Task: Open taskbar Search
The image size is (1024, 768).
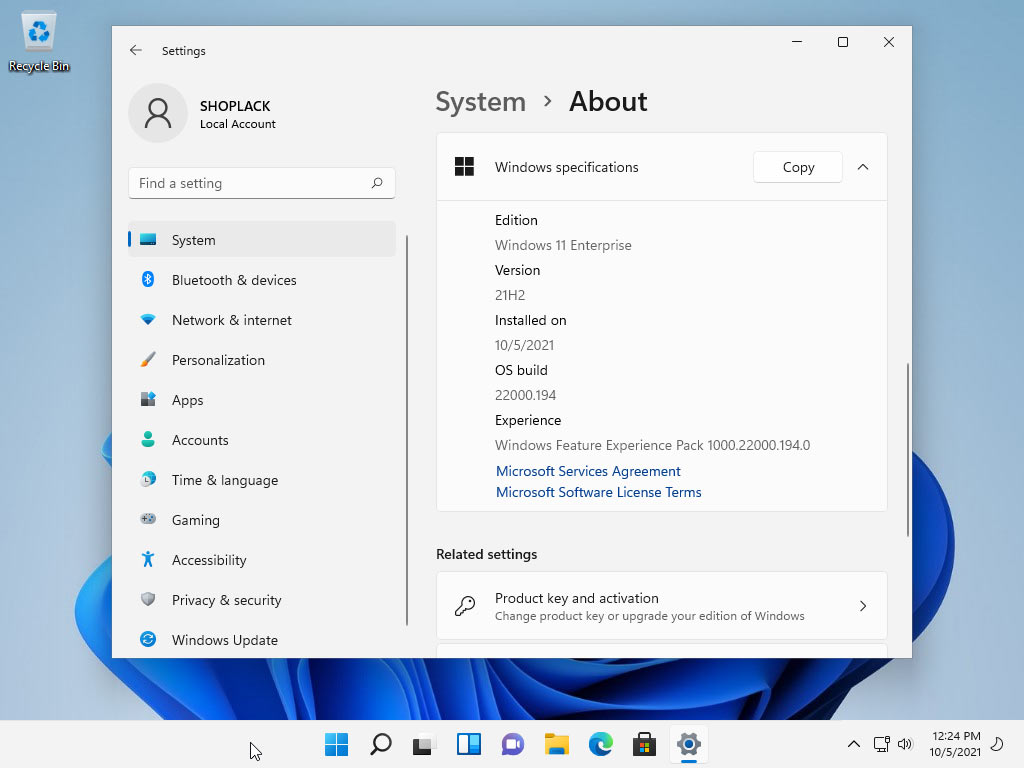Action: coord(381,744)
